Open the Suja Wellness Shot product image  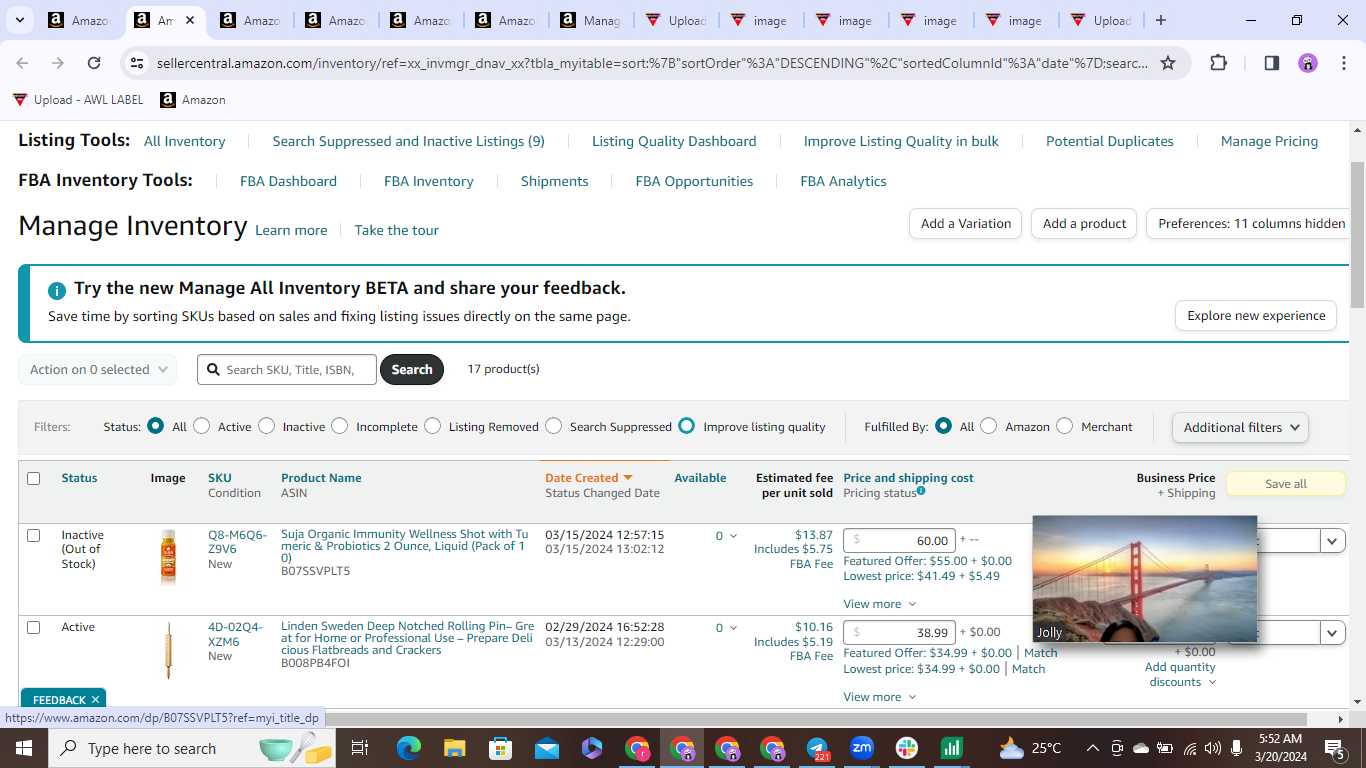click(x=168, y=557)
